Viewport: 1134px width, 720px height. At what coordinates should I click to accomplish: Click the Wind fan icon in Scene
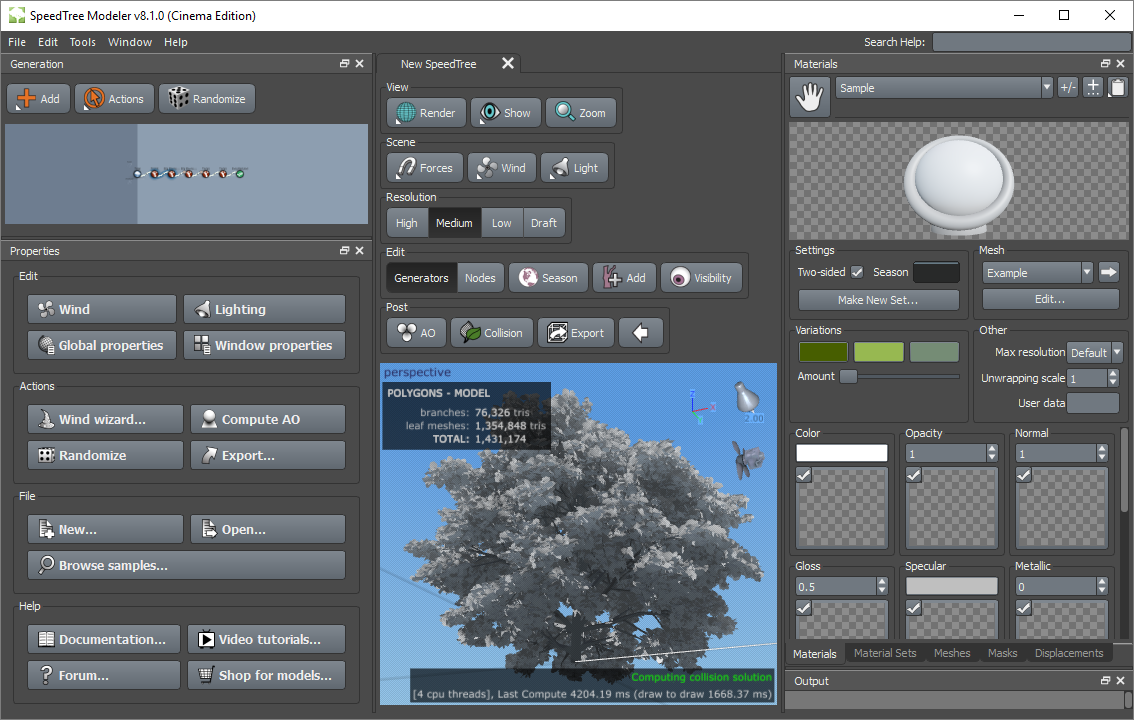[x=502, y=168]
